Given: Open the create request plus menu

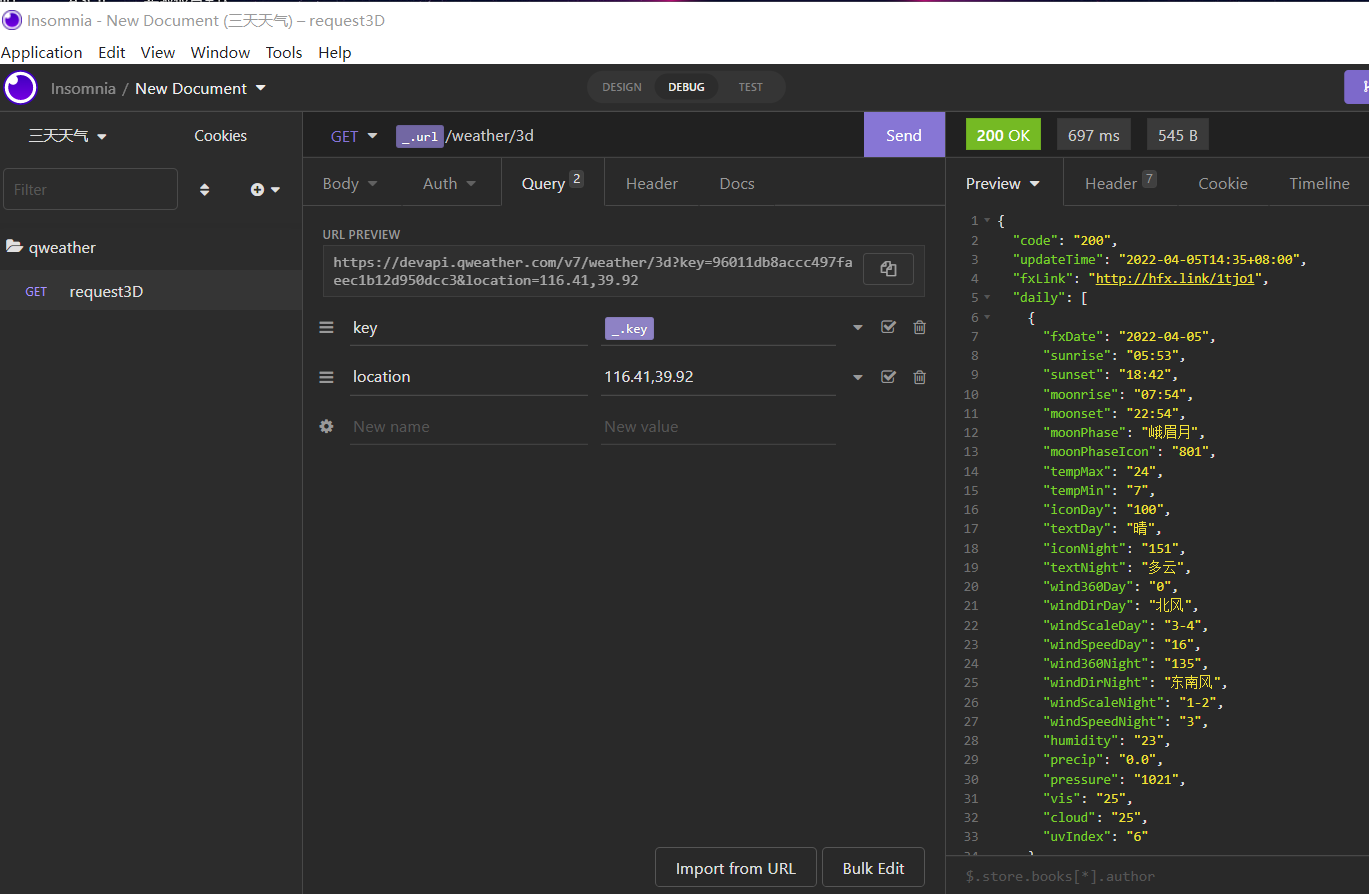Looking at the screenshot, I should (x=265, y=189).
